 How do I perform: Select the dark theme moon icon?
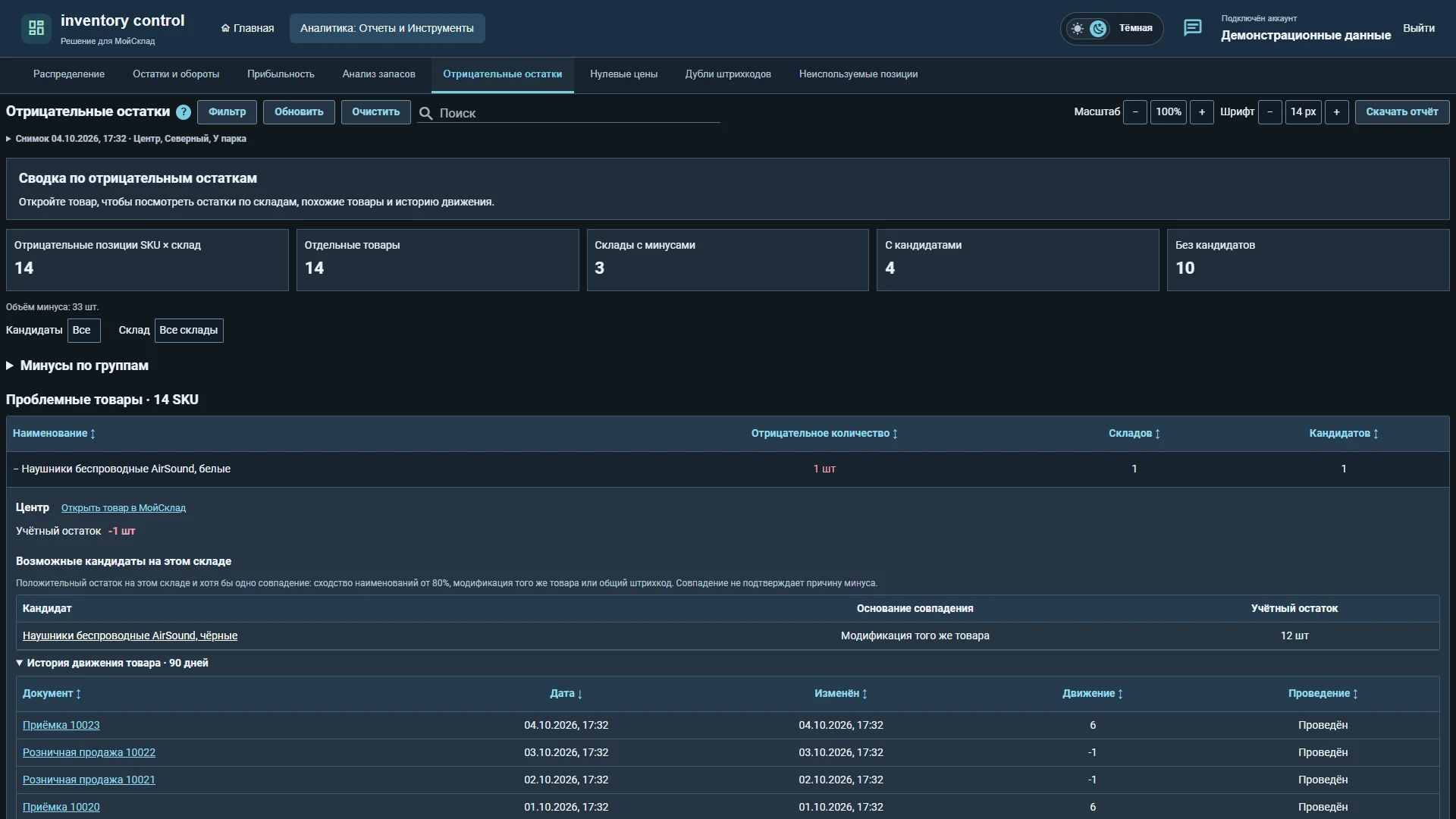point(1098,29)
